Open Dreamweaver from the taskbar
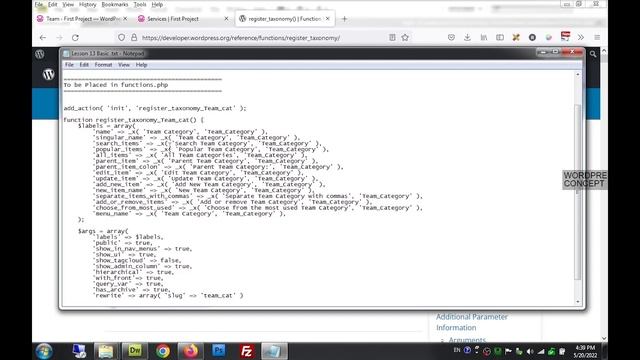This screenshot has height=360, width=640. (135, 351)
